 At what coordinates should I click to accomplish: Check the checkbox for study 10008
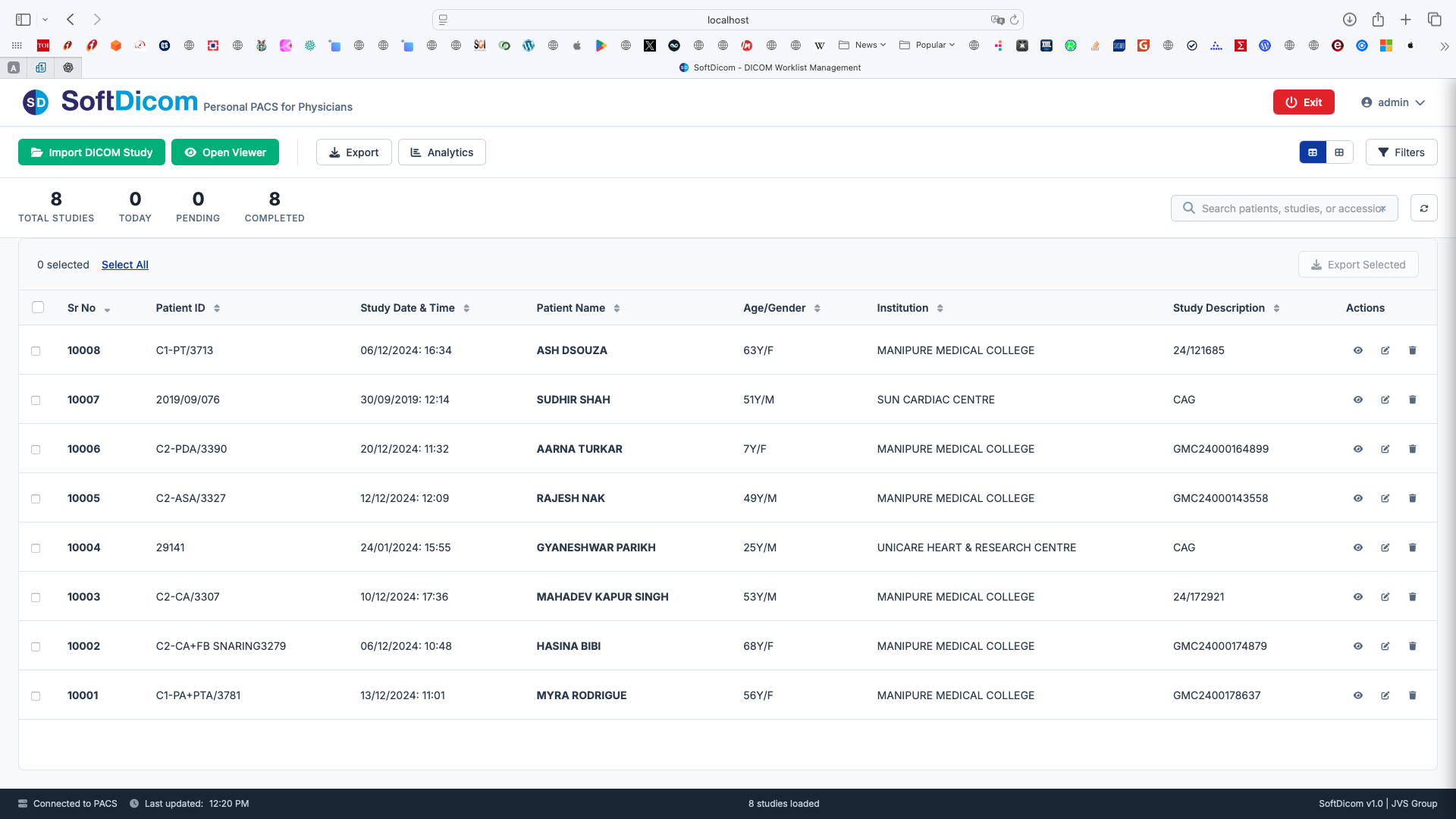pos(36,351)
